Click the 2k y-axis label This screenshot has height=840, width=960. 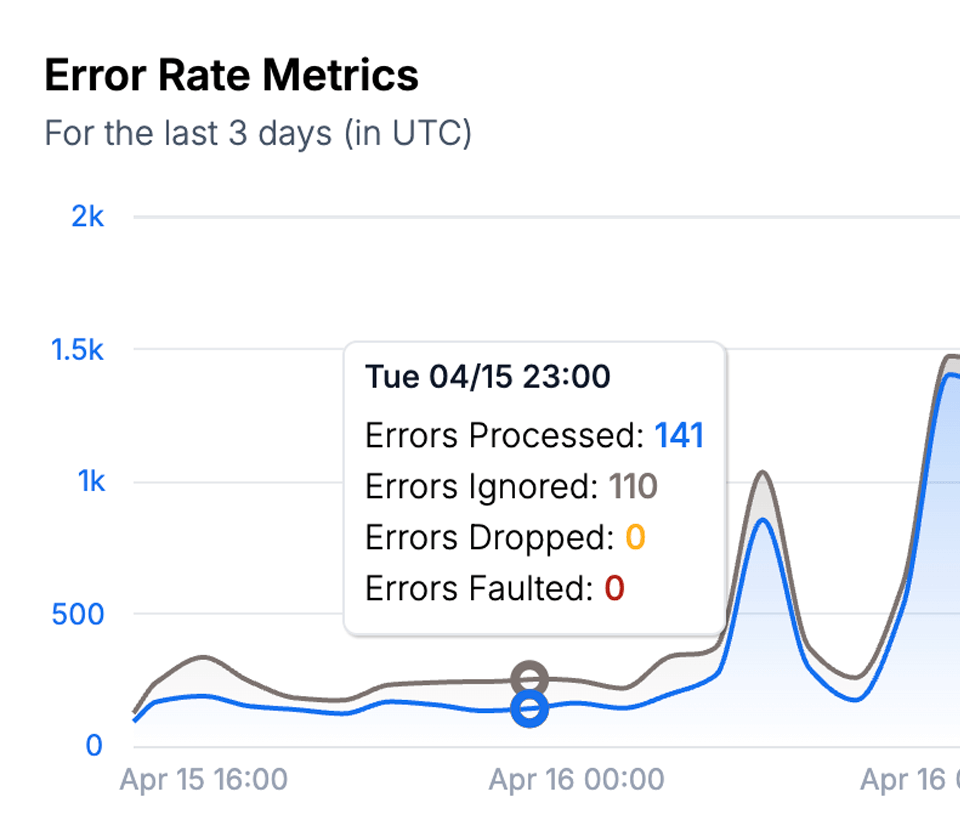pyautogui.click(x=88, y=217)
